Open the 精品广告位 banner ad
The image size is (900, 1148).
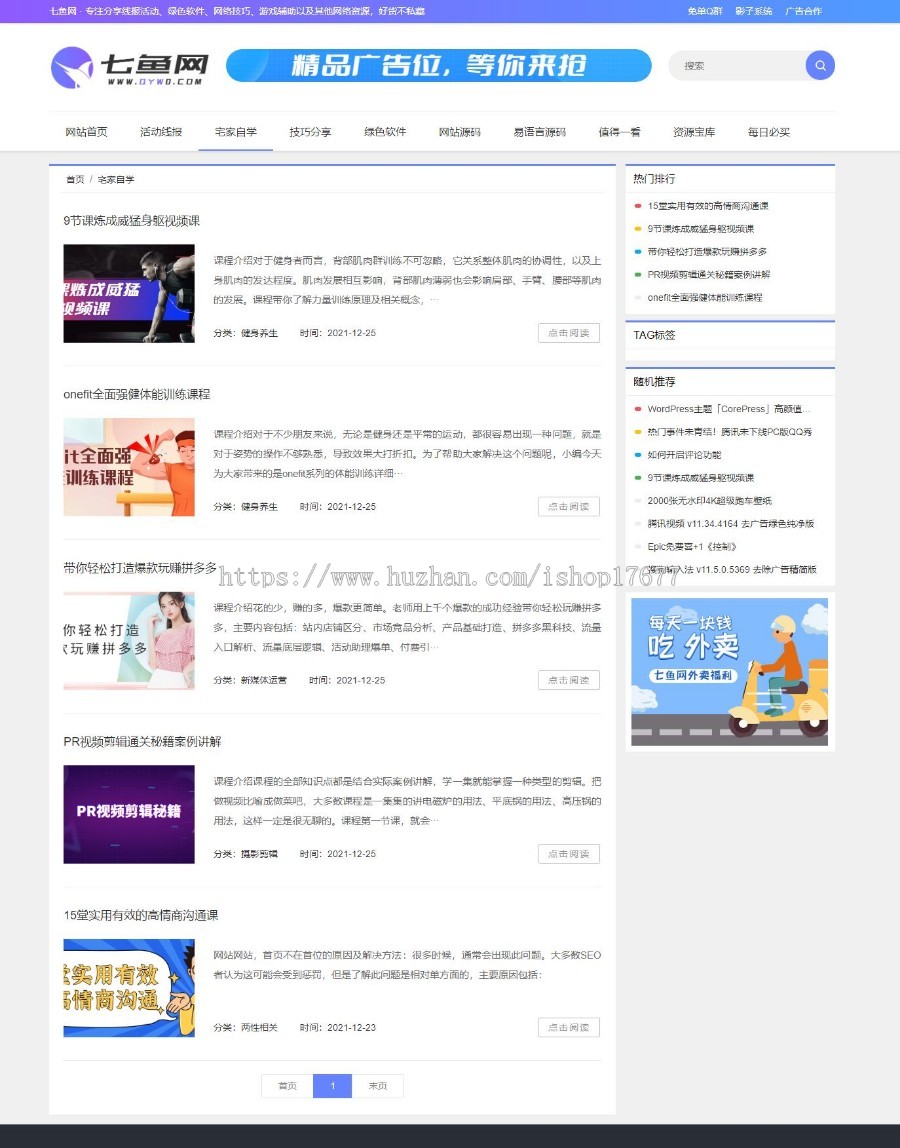[439, 65]
